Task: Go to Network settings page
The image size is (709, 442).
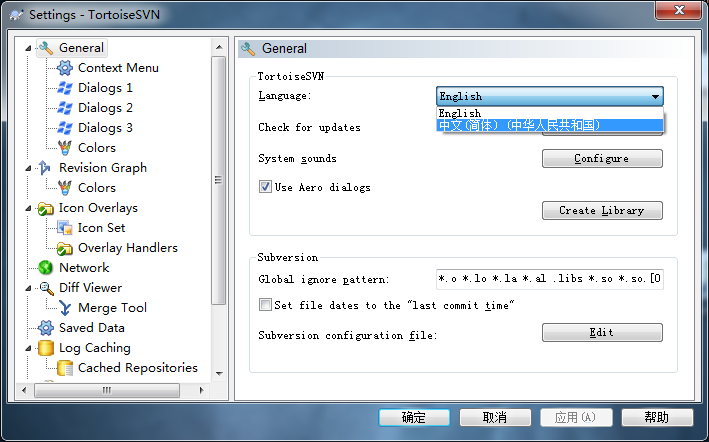Action: 84,268
